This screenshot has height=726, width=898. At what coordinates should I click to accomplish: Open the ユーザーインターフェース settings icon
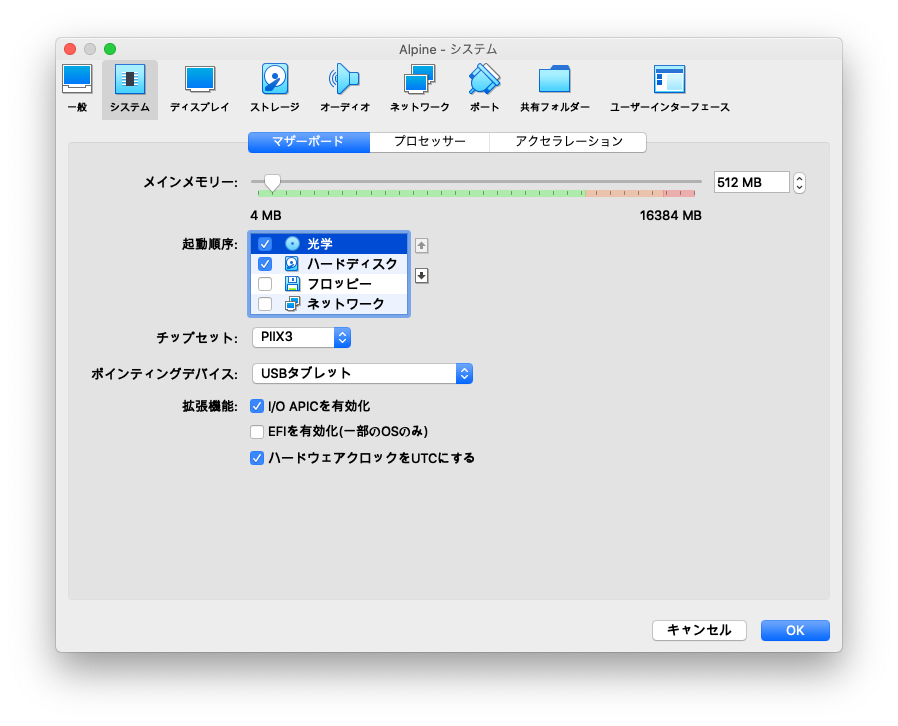[669, 89]
